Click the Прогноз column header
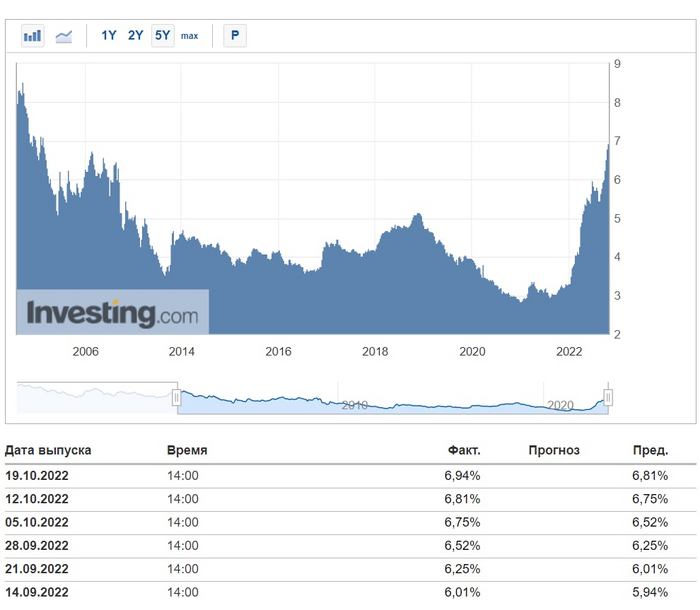The width and height of the screenshot is (700, 610). point(554,451)
